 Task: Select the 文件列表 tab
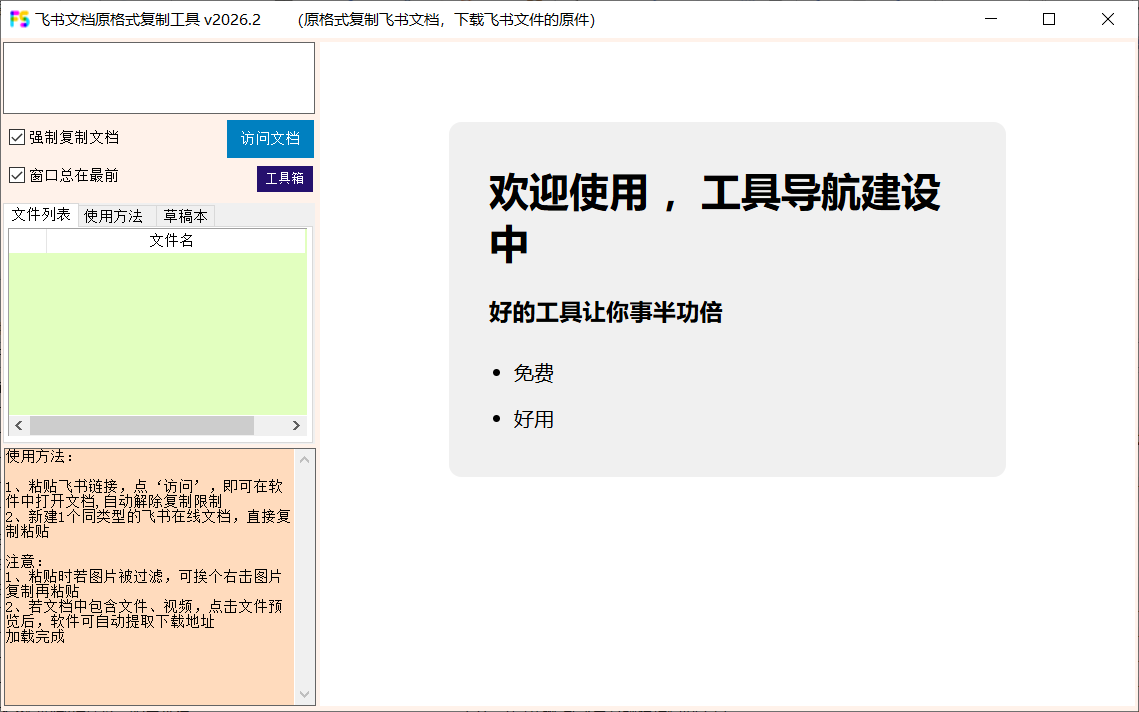coord(40,215)
